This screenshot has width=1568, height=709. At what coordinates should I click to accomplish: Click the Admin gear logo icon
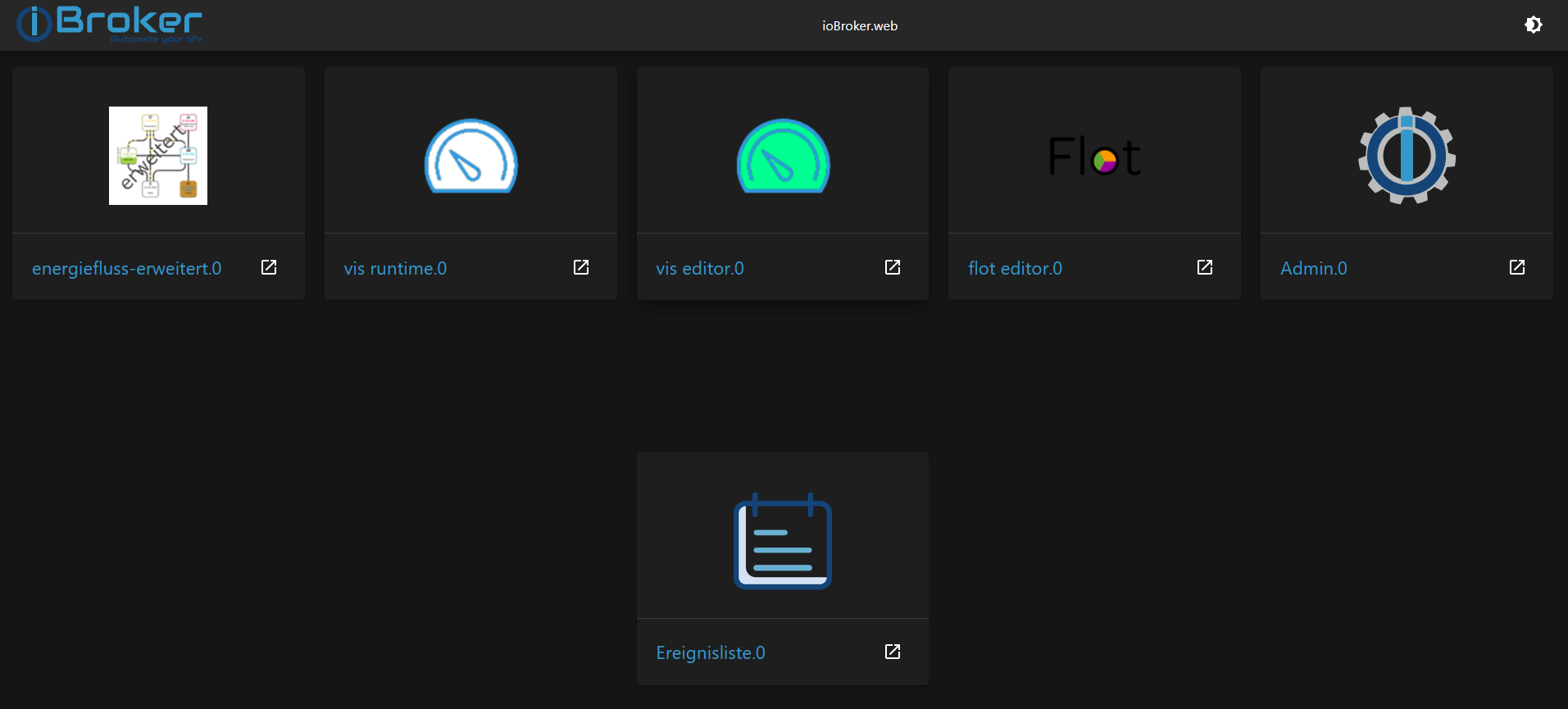pos(1407,156)
